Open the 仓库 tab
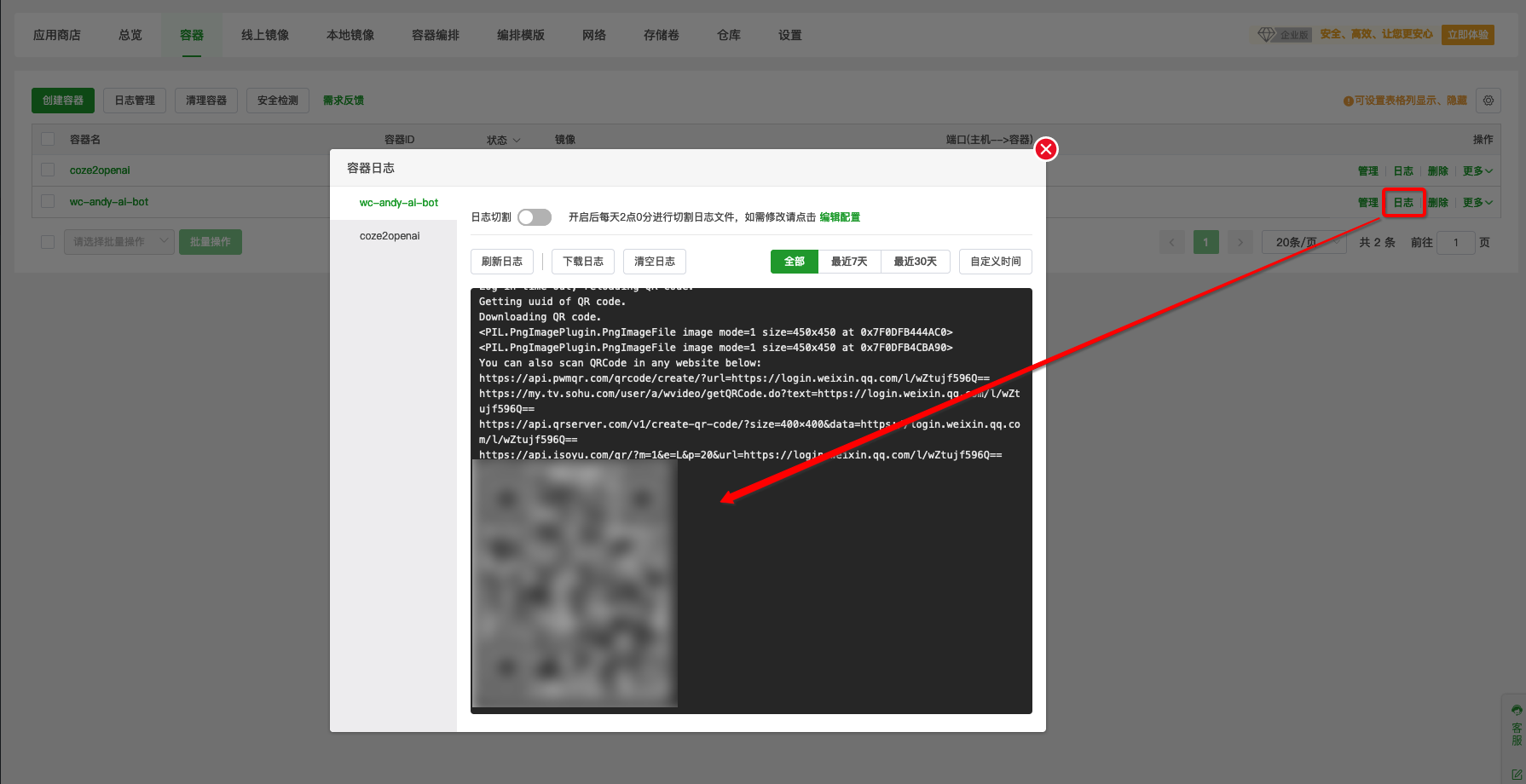 click(x=729, y=35)
